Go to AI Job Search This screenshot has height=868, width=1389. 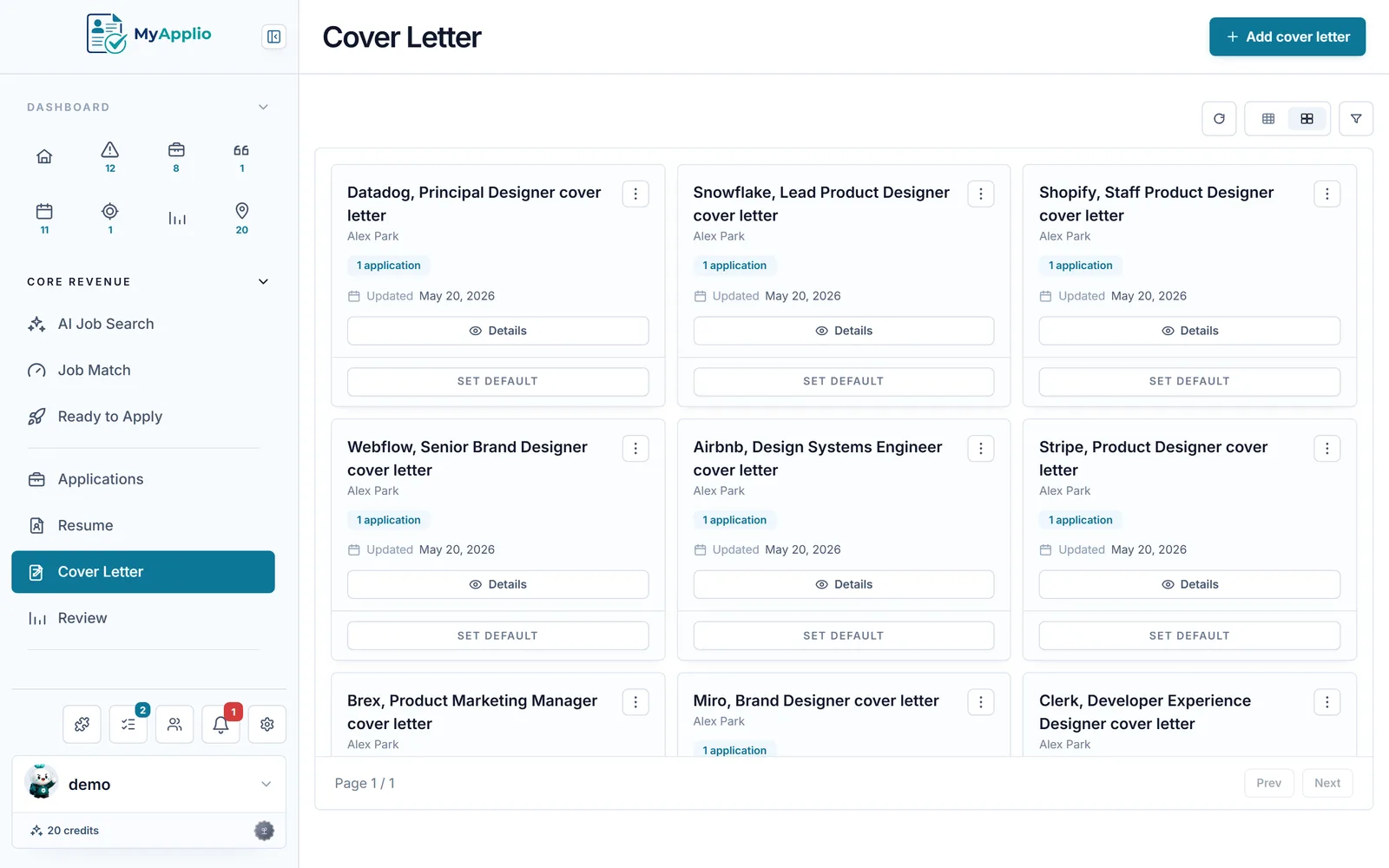[x=143, y=324]
